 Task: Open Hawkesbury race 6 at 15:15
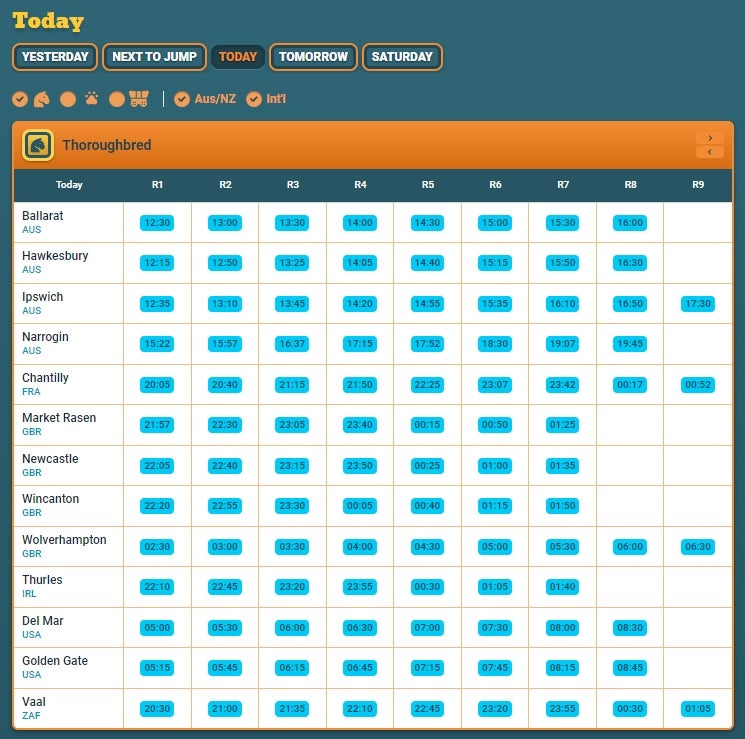[495, 263]
